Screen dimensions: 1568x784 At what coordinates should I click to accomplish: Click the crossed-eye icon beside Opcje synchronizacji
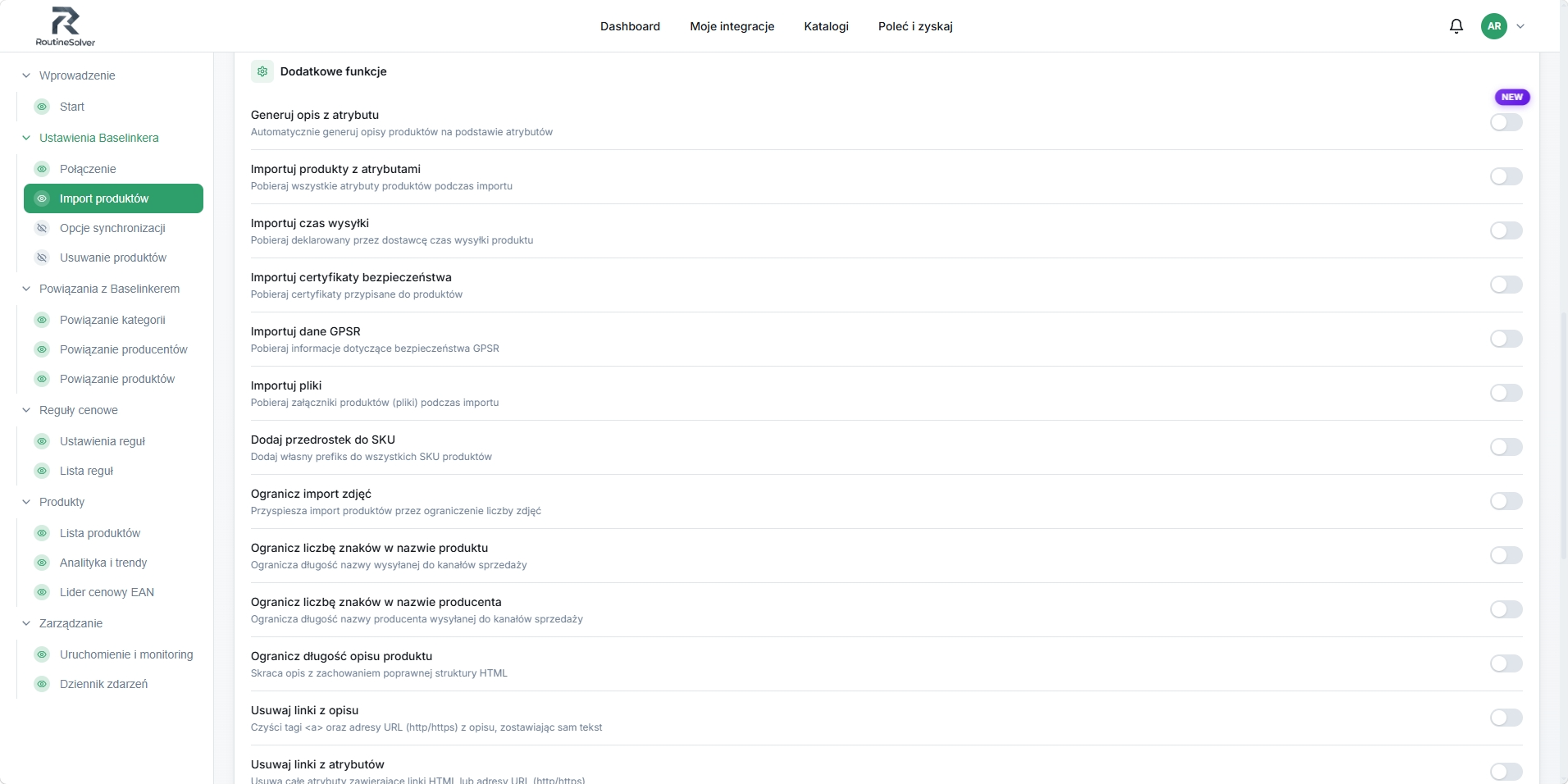coord(42,228)
